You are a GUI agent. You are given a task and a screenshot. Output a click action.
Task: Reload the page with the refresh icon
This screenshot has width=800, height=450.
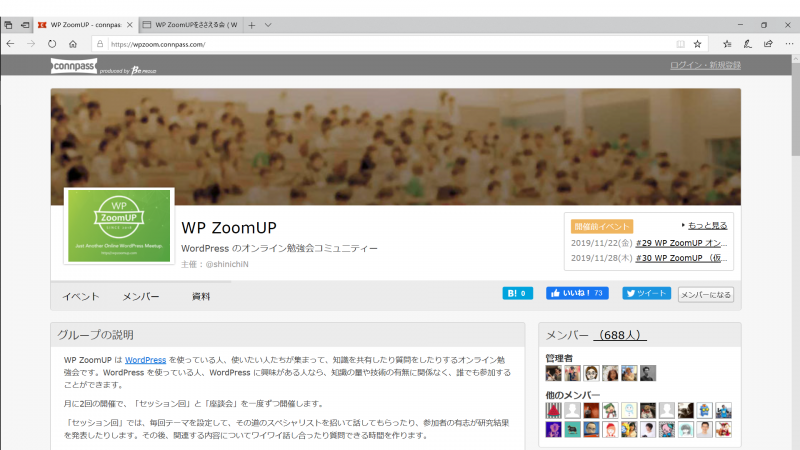[x=52, y=44]
